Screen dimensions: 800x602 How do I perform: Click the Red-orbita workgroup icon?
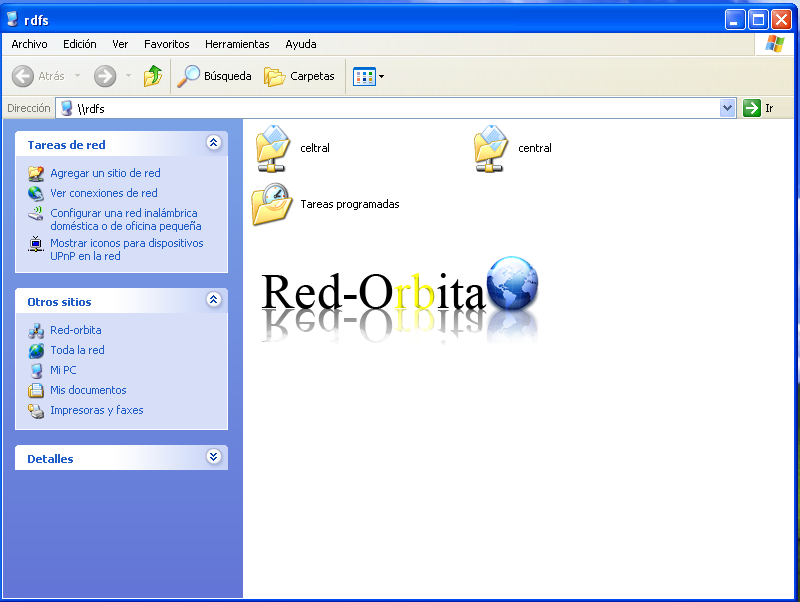point(36,331)
